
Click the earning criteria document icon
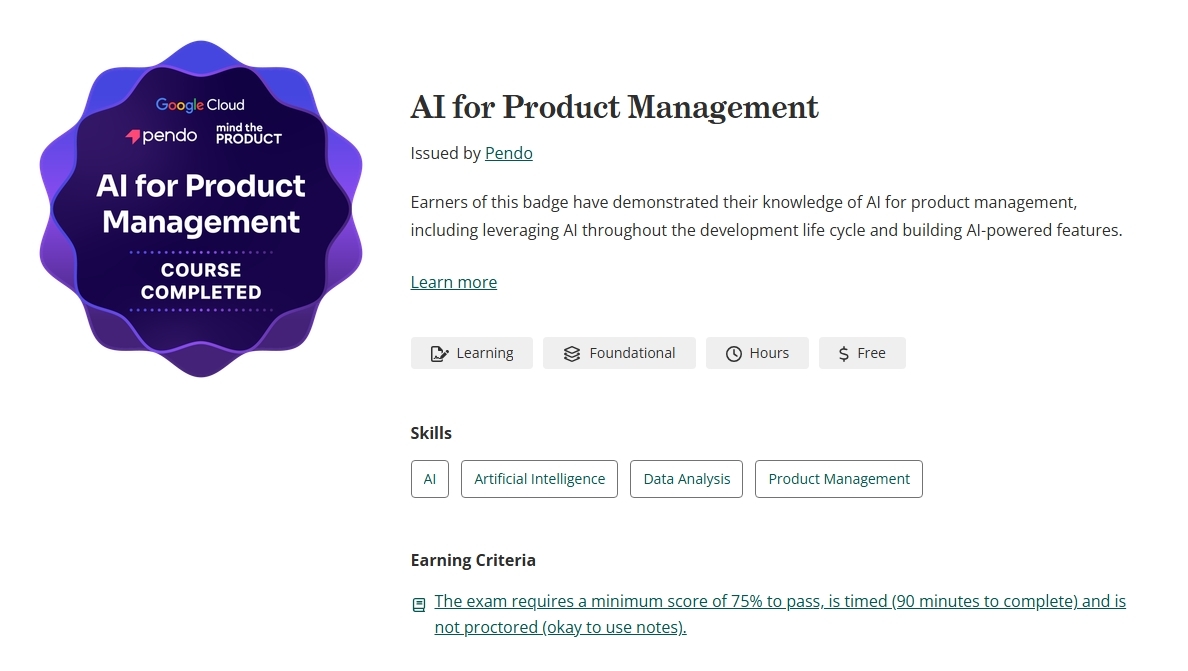(419, 604)
